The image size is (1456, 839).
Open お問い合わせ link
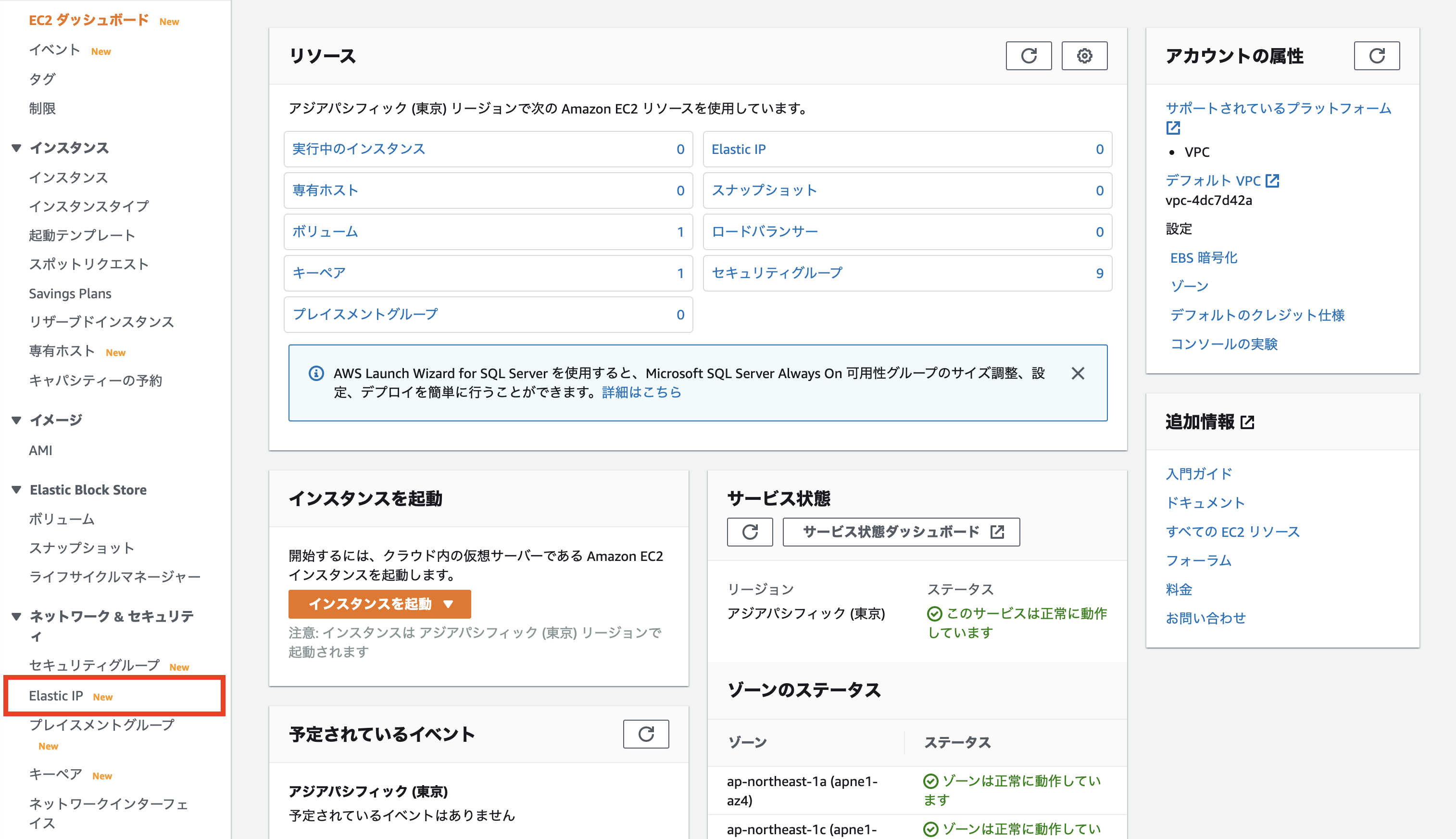(1205, 618)
